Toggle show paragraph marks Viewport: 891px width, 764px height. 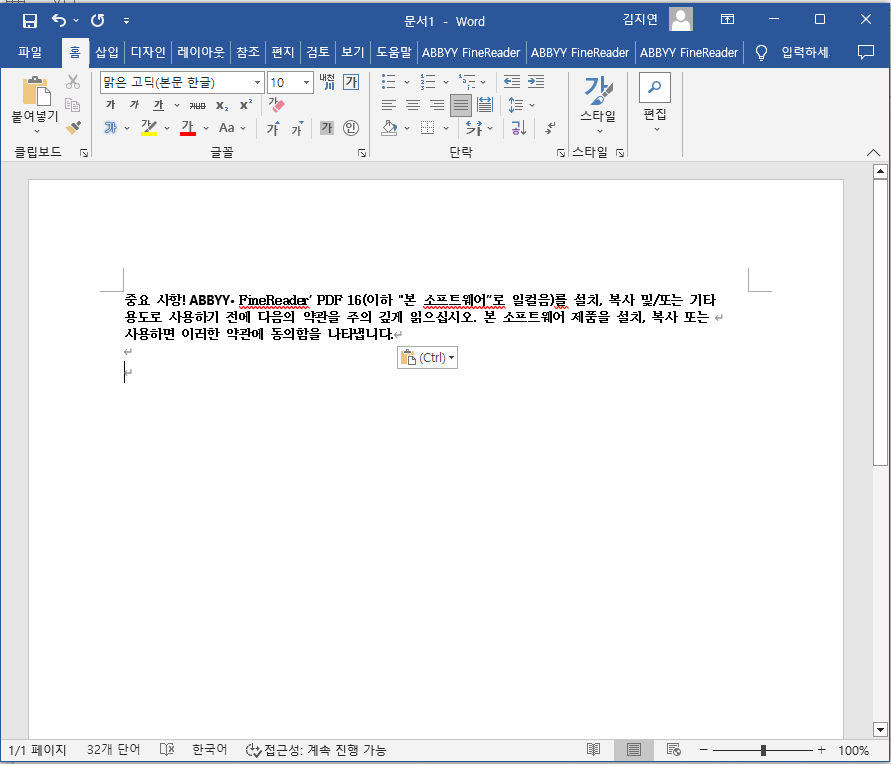point(549,128)
